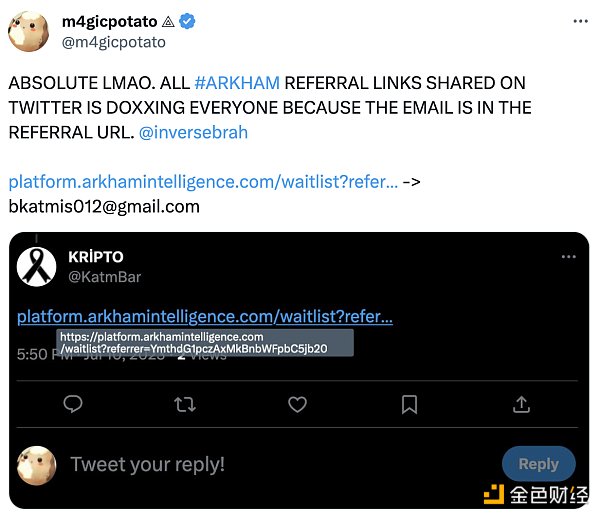The image size is (600, 516).
Task: Open KRİPTO's black ribbon avatar
Action: (x=40, y=266)
